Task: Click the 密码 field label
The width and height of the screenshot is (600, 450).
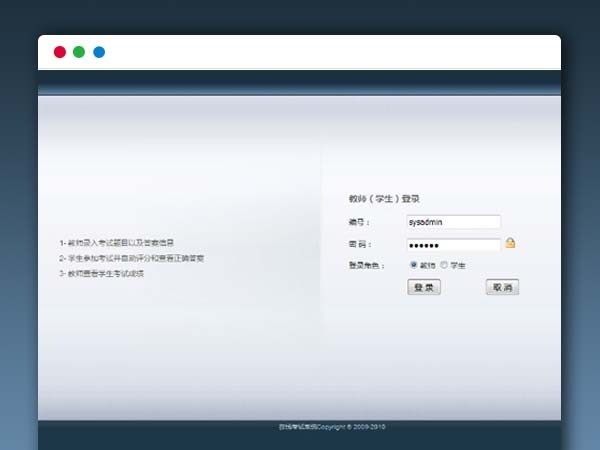Action: click(x=359, y=245)
